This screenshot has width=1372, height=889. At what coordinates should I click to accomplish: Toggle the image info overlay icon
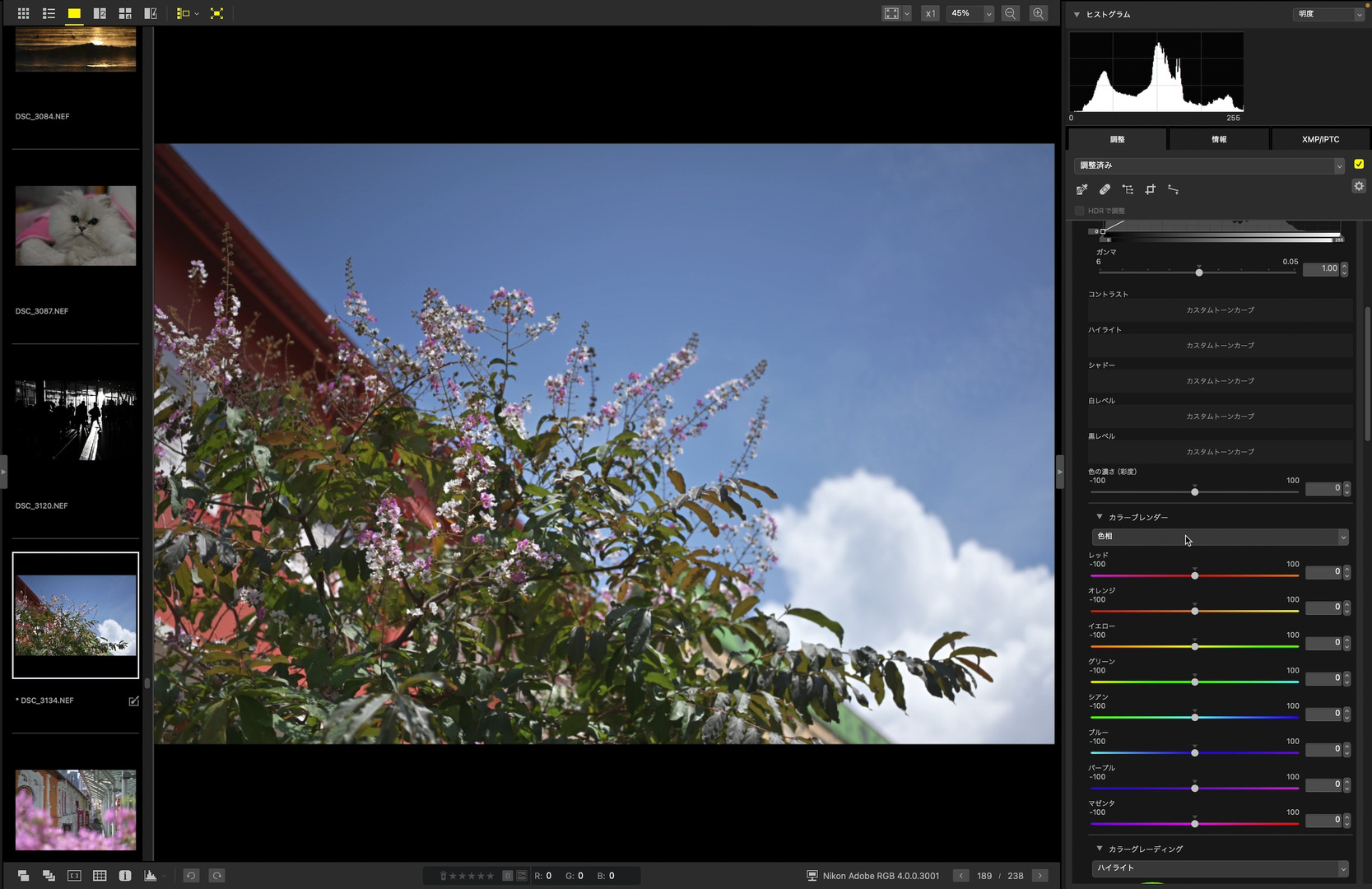125,876
